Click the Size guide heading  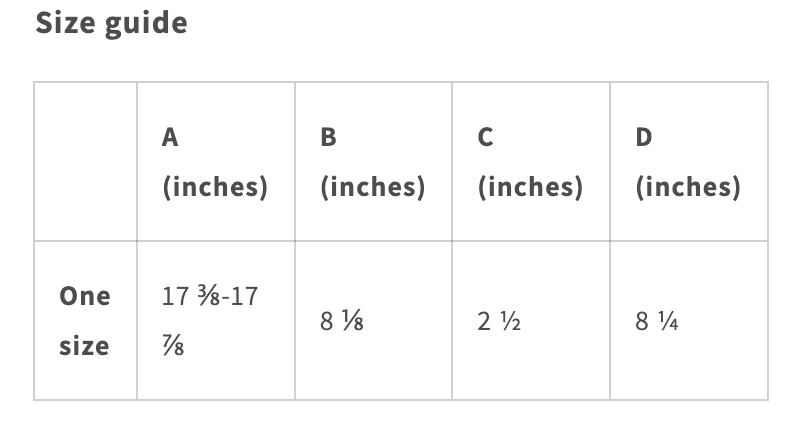click(x=111, y=23)
